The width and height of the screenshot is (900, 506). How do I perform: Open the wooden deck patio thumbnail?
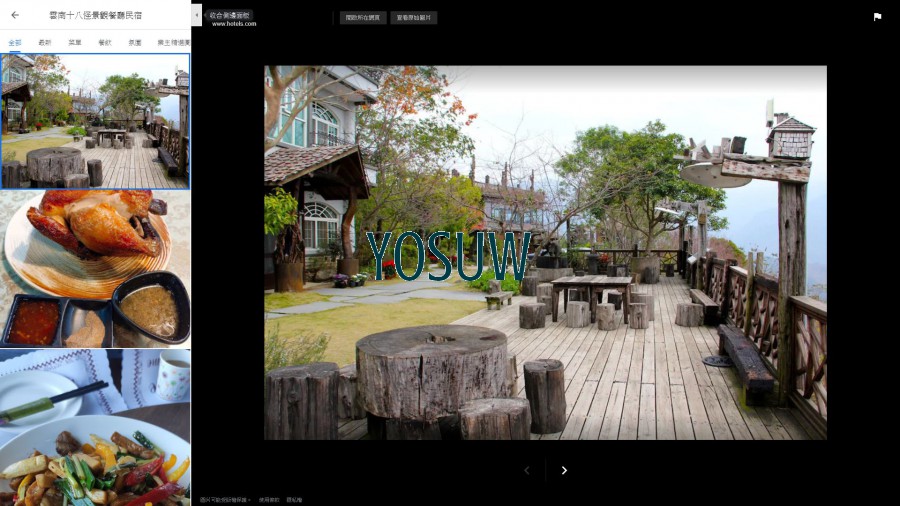95,121
